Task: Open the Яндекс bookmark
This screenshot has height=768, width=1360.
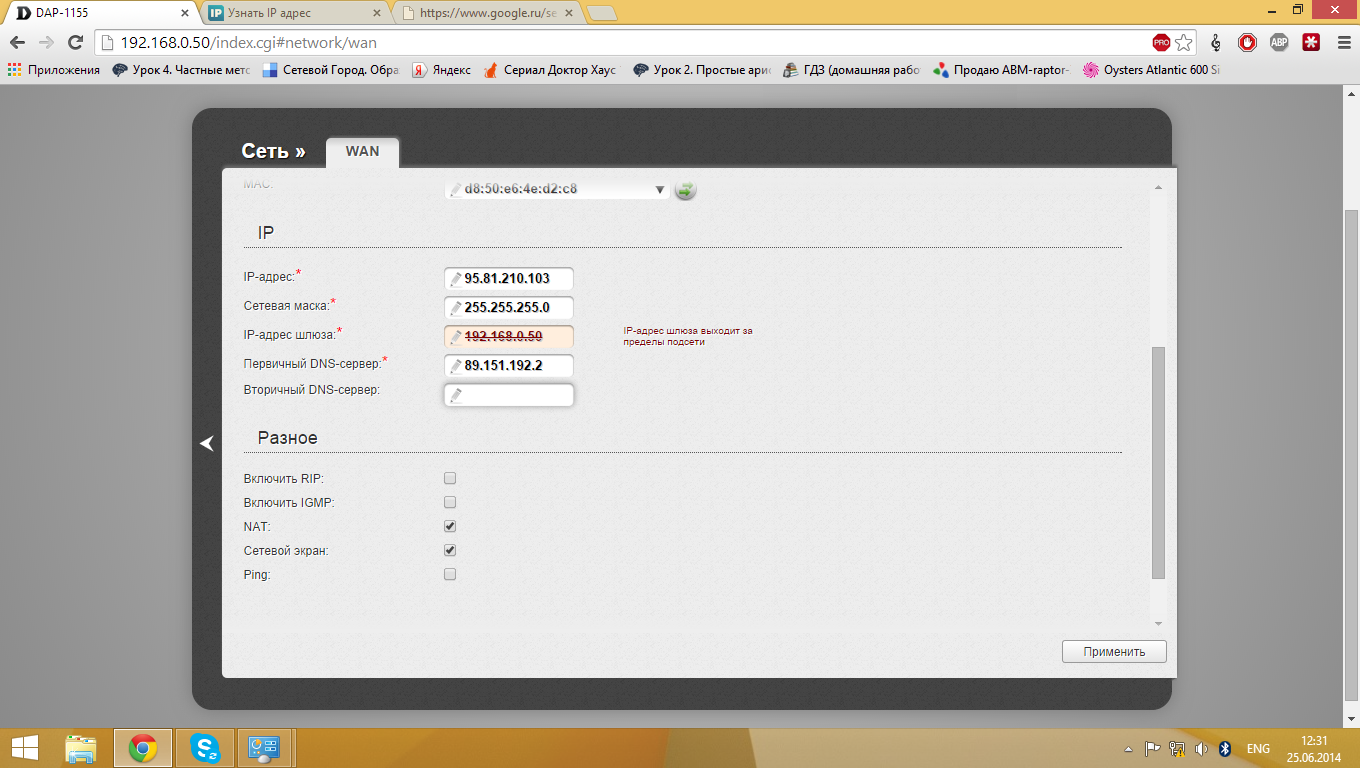Action: coord(441,70)
